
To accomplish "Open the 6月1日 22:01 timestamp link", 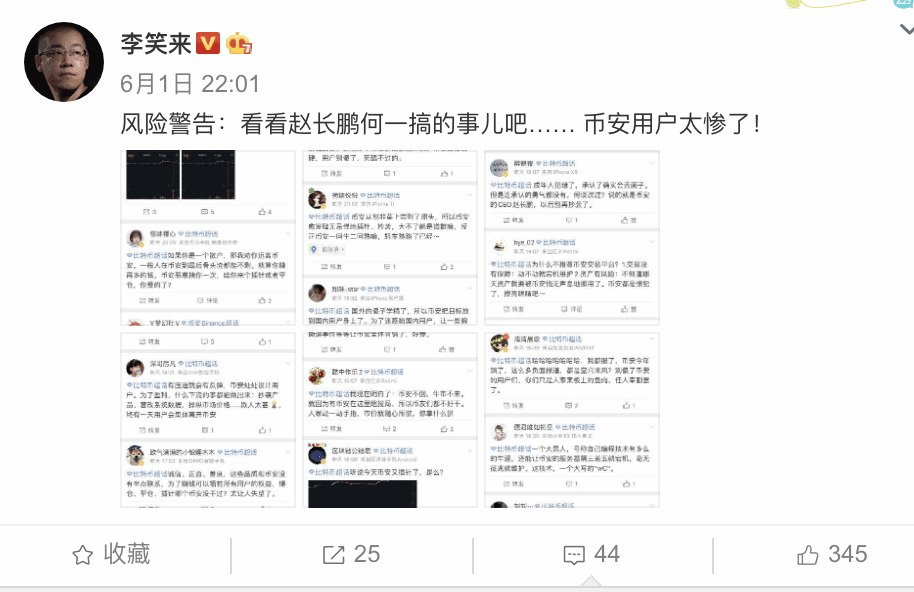I will (x=189, y=84).
